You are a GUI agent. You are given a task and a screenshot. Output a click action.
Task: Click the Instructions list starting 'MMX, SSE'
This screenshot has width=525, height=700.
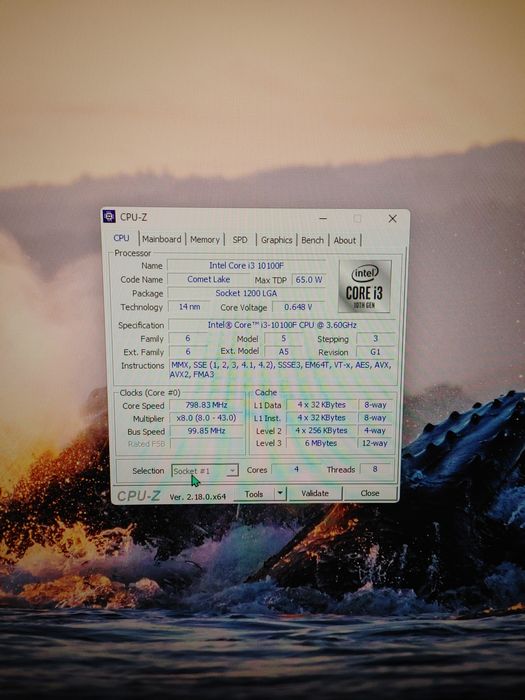point(282,370)
